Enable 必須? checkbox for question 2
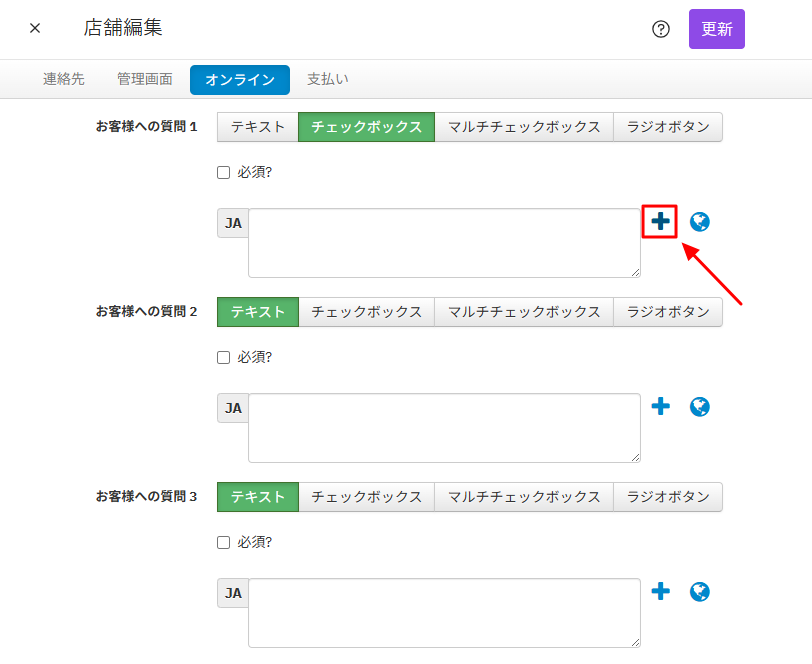Viewport: 812px width, 664px height. pos(224,357)
